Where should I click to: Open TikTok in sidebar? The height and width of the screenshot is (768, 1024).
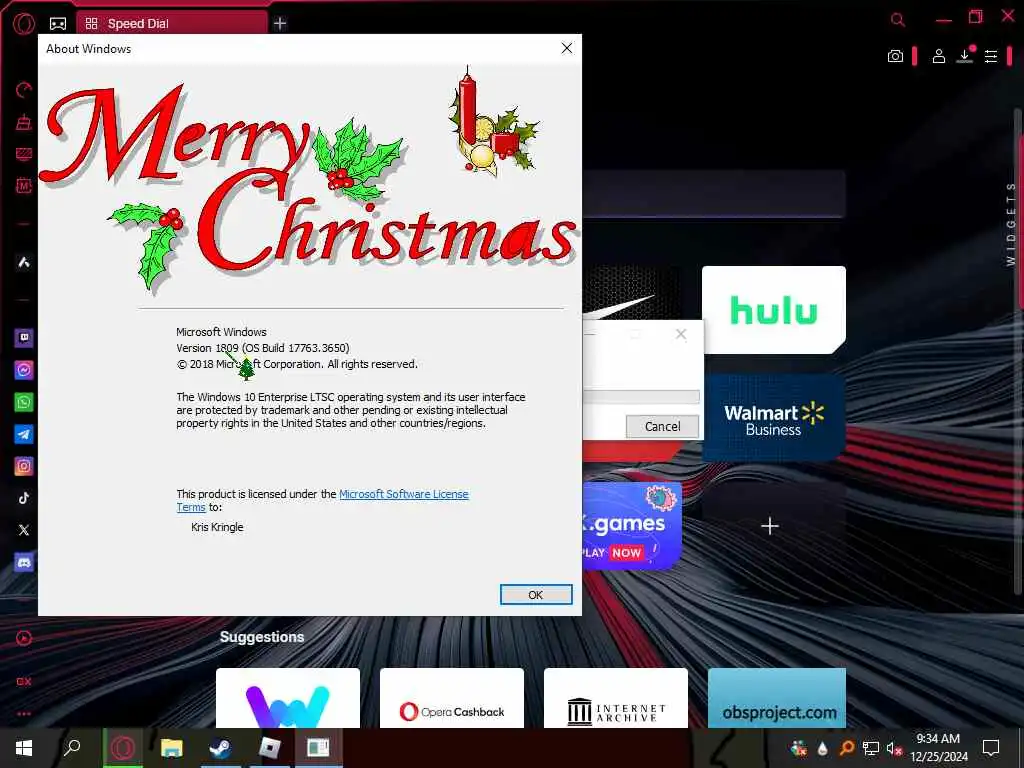coord(24,498)
